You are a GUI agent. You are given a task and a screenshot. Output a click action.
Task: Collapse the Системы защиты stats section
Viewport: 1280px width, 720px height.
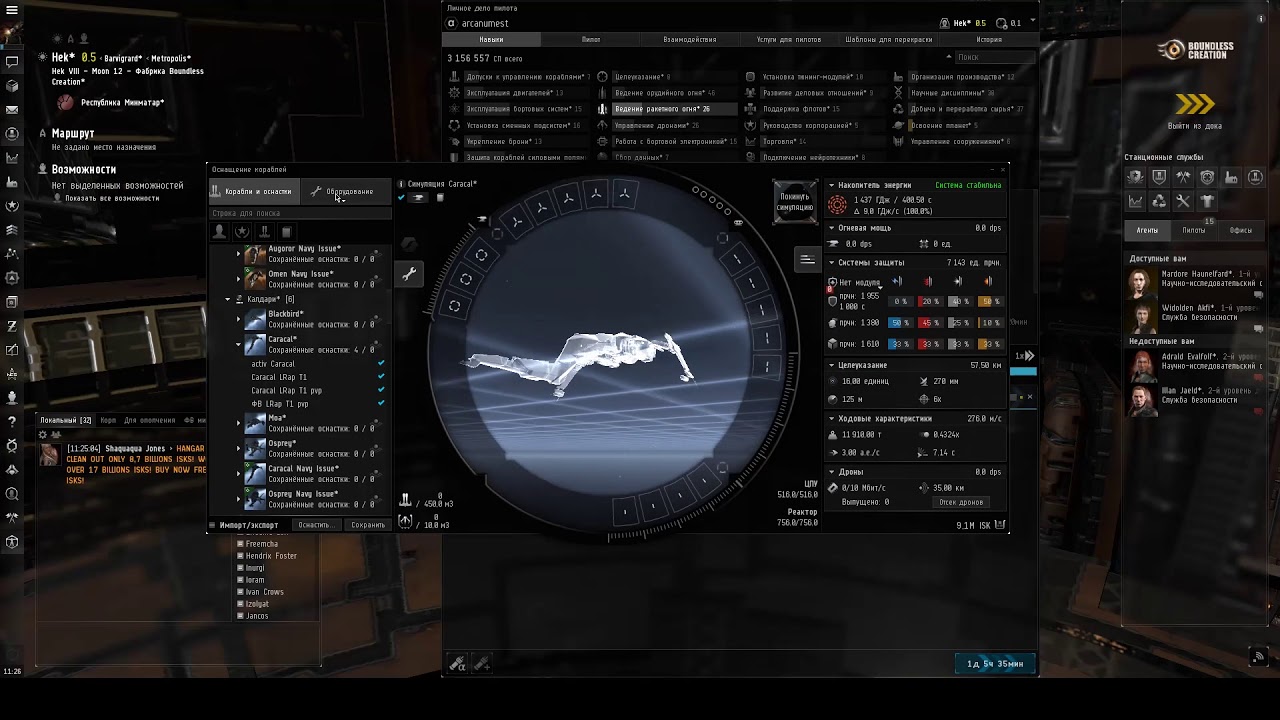831,263
